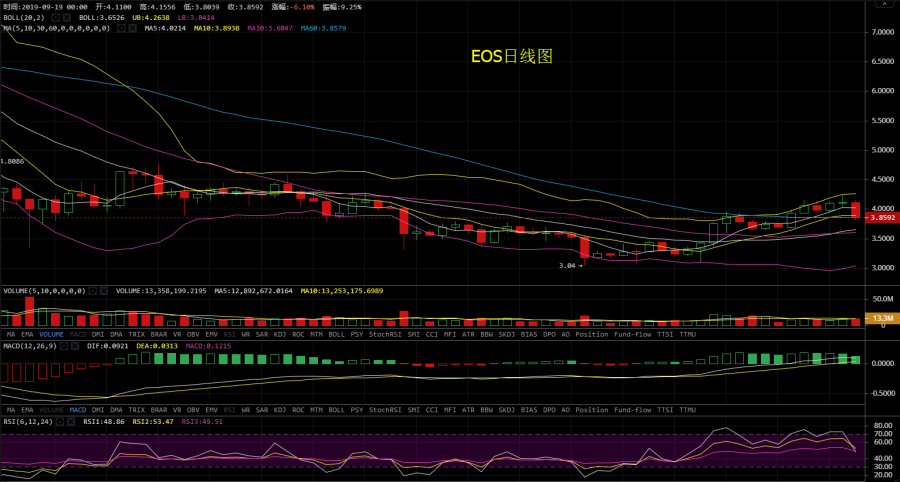Viewport: 900px width, 482px height.
Task: Click the RSI2:53.47 legend value
Action: [x=153, y=421]
